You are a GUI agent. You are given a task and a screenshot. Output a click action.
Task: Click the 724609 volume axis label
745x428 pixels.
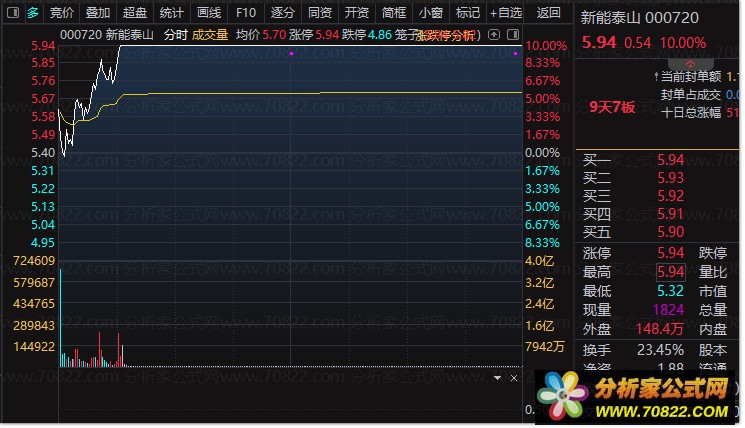point(34,261)
